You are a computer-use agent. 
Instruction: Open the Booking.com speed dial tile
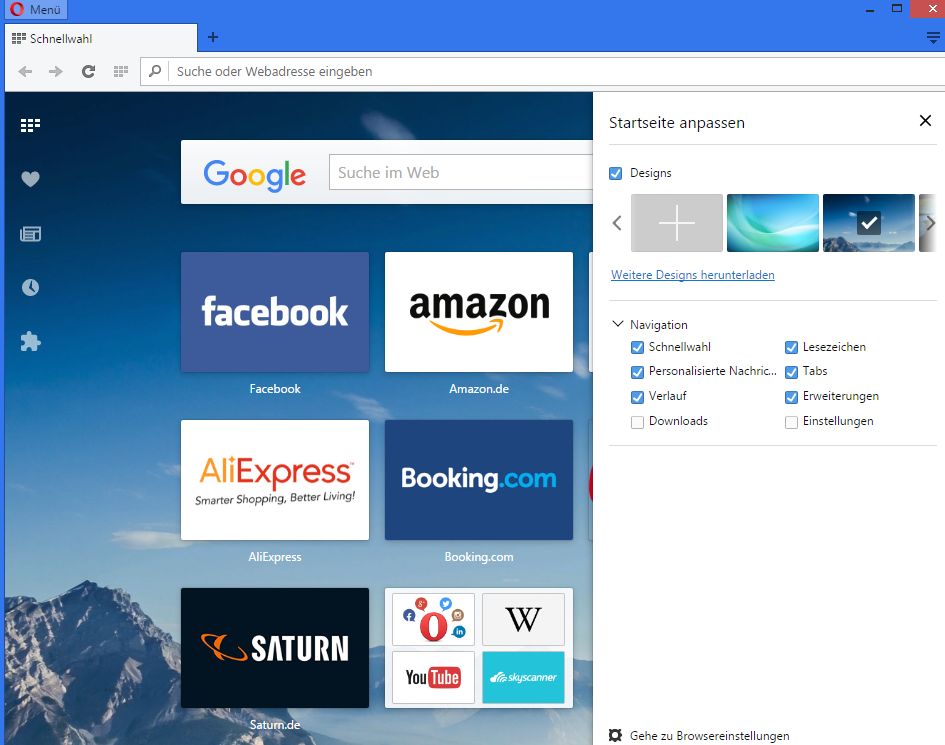479,480
